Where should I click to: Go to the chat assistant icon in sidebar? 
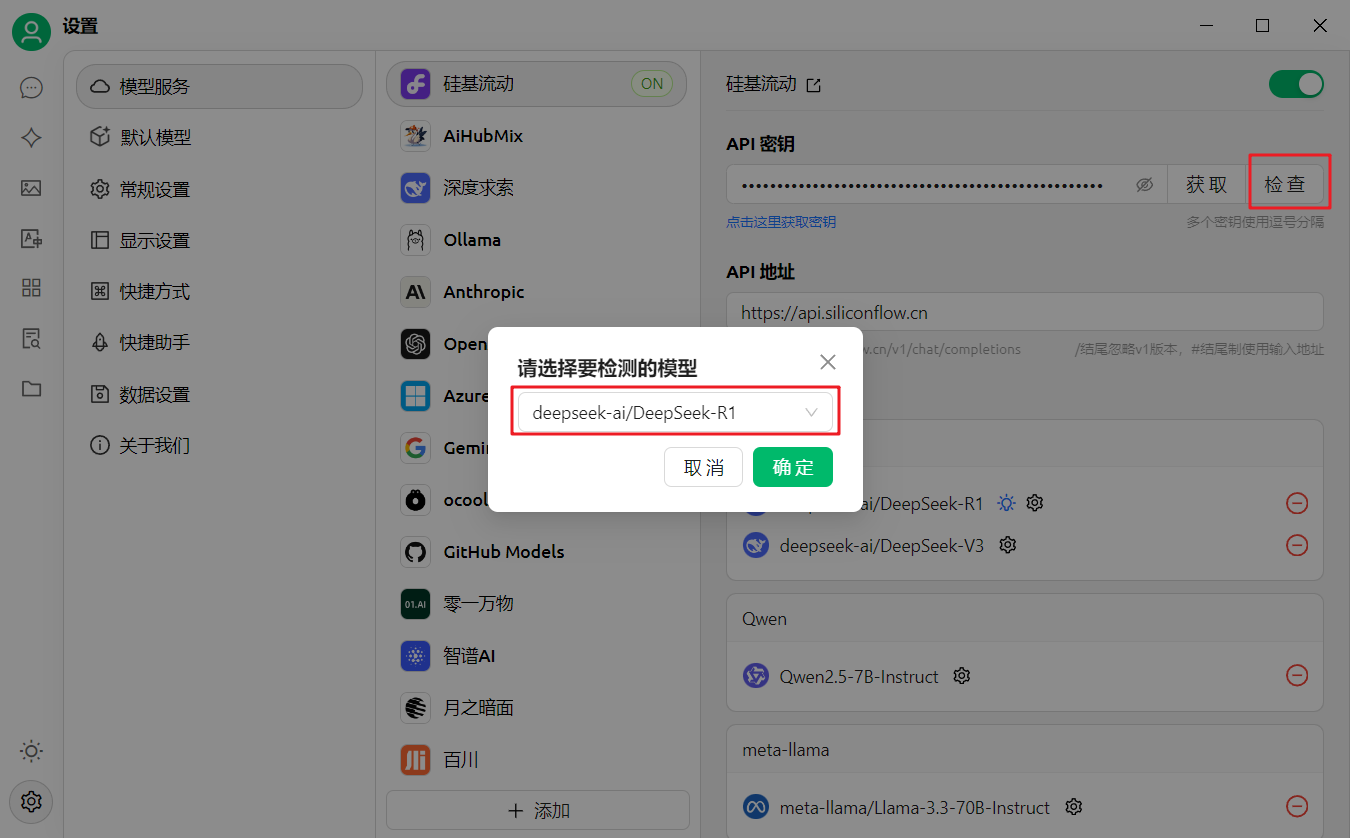click(31, 88)
